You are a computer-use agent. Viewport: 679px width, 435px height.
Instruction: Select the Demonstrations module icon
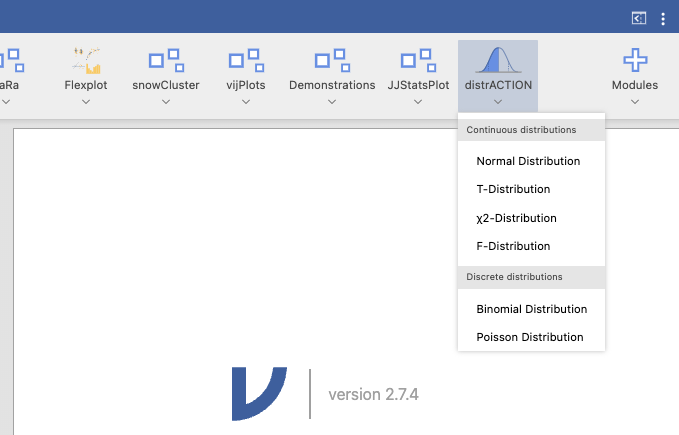[x=331, y=62]
